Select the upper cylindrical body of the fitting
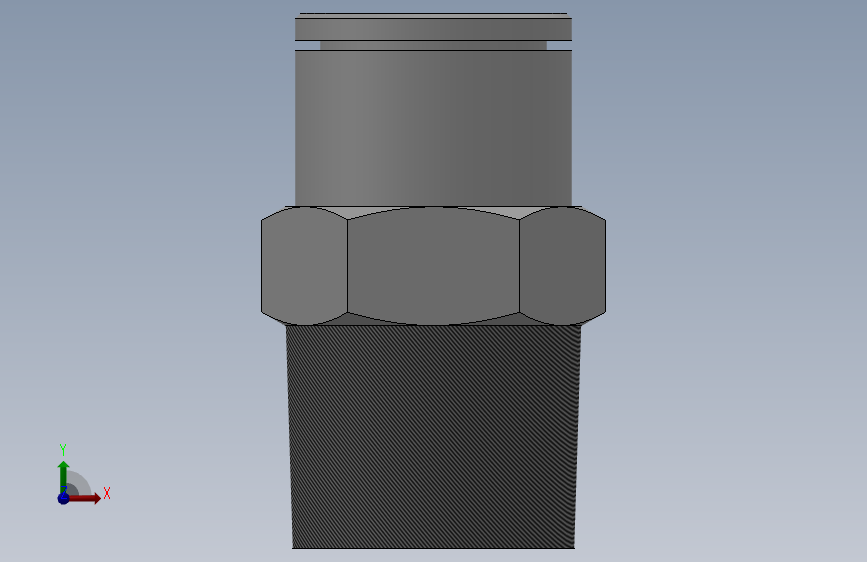This screenshot has width=867, height=562. pos(434,128)
